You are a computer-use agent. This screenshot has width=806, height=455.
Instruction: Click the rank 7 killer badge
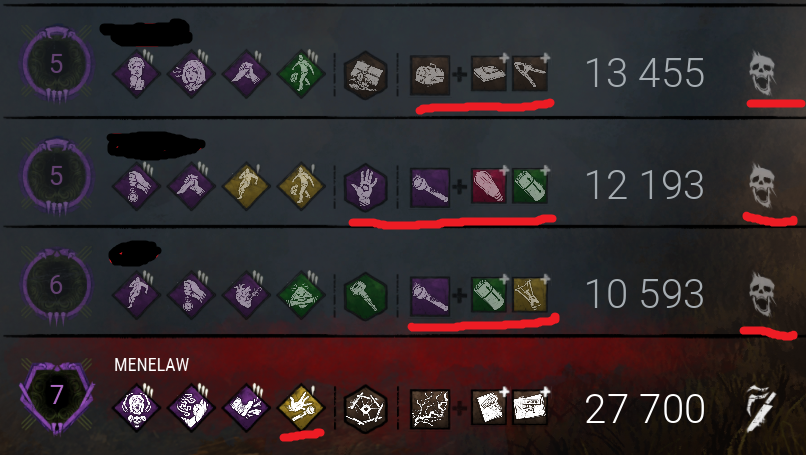click(x=57, y=397)
